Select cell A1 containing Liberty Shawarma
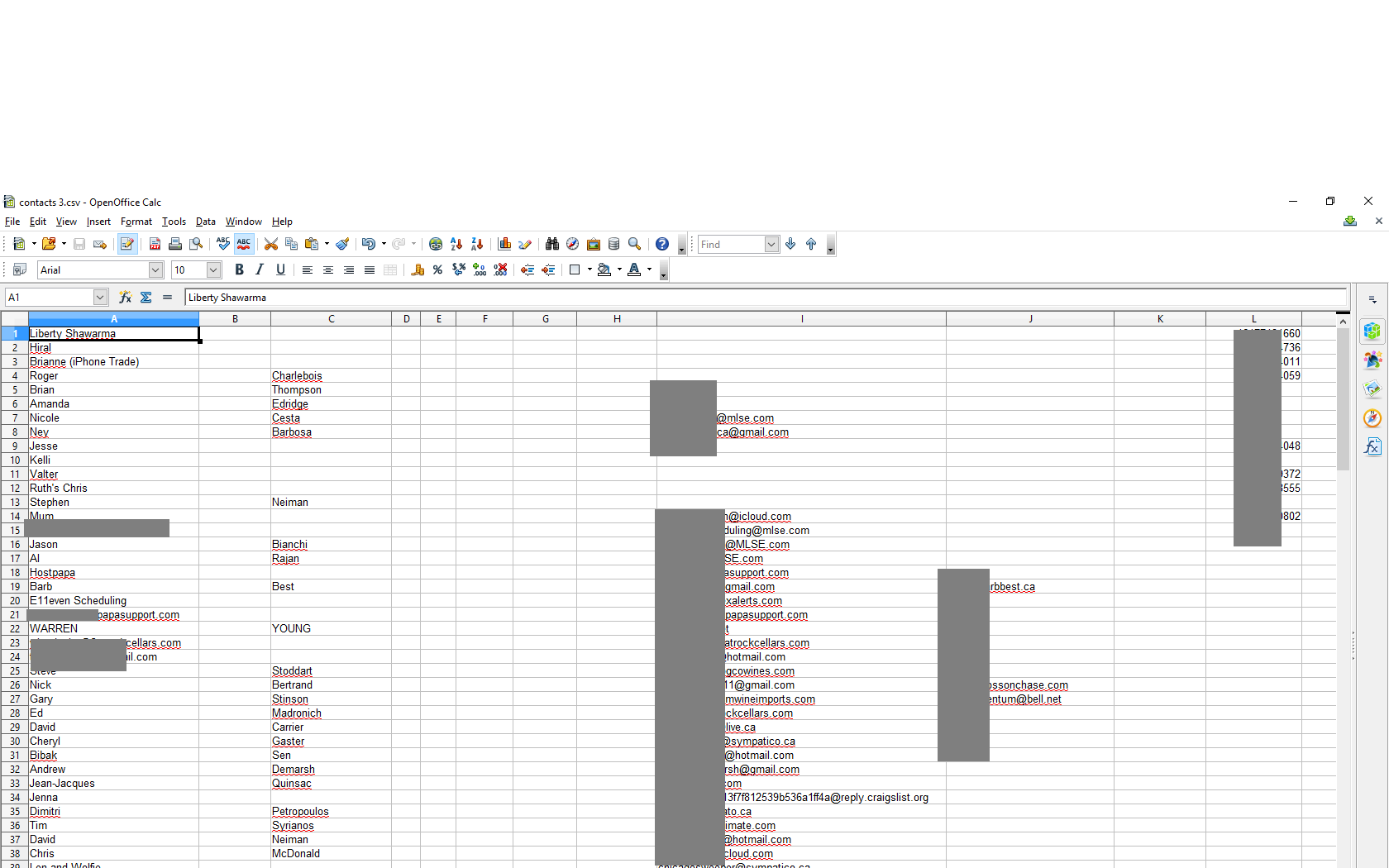 pyautogui.click(x=113, y=333)
